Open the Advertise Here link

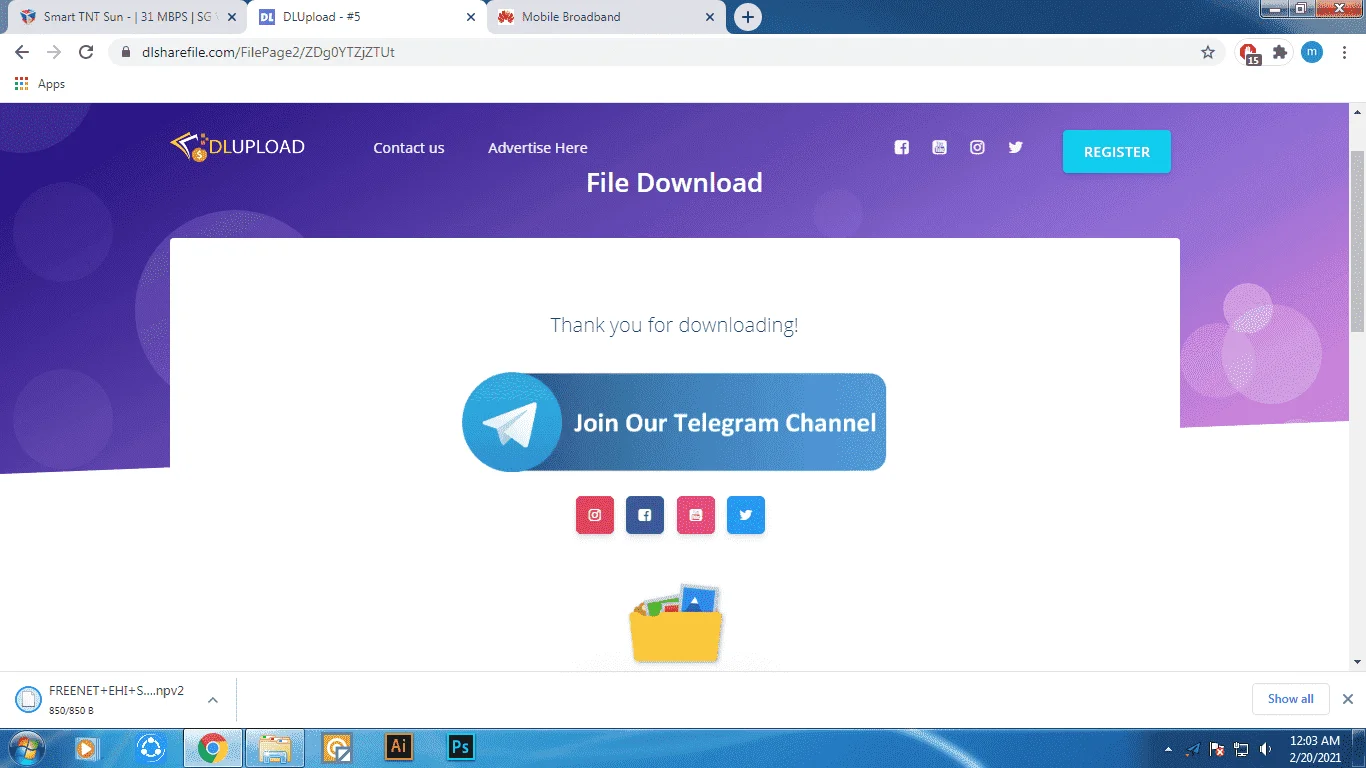(x=538, y=148)
